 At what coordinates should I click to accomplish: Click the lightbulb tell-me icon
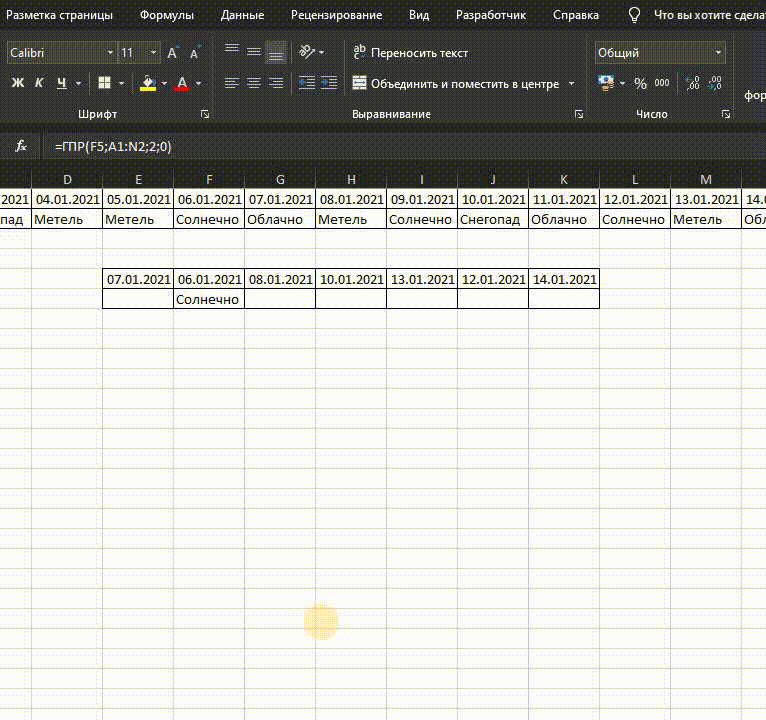[x=634, y=15]
